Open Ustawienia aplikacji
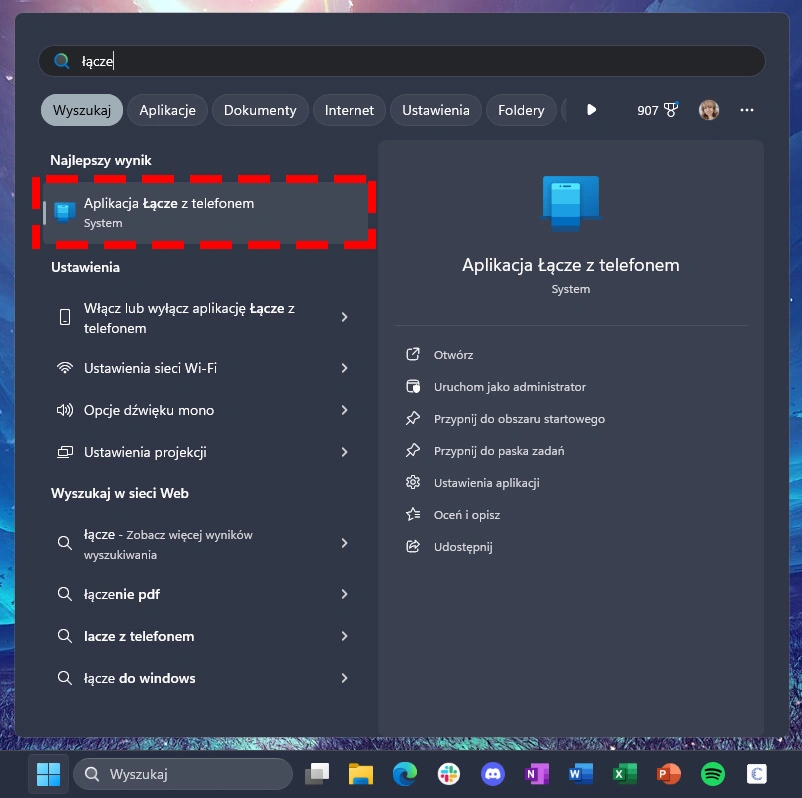The width and height of the screenshot is (802, 798). coord(486,483)
